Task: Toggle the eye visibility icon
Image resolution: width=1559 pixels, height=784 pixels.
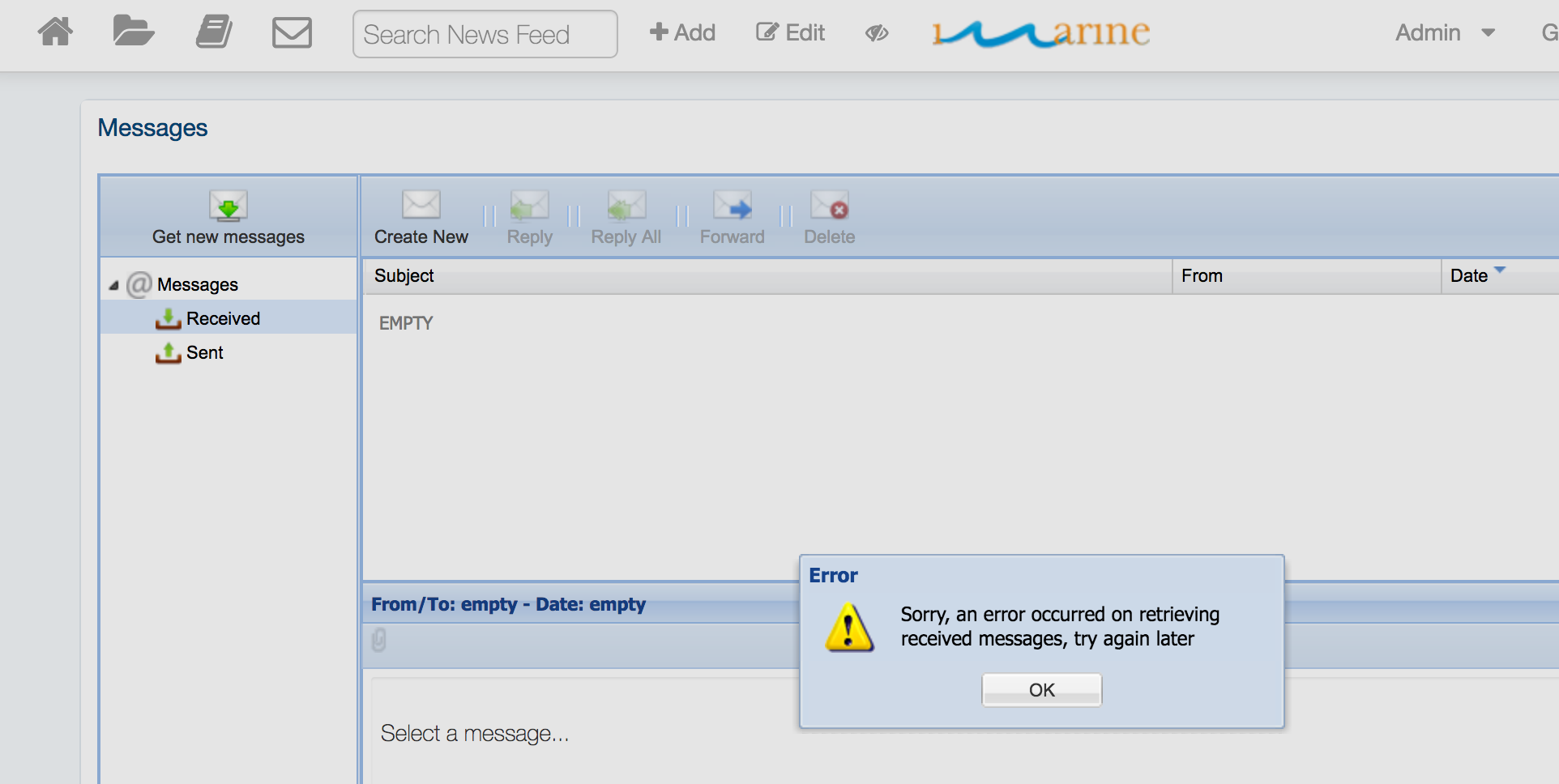Action: (877, 33)
